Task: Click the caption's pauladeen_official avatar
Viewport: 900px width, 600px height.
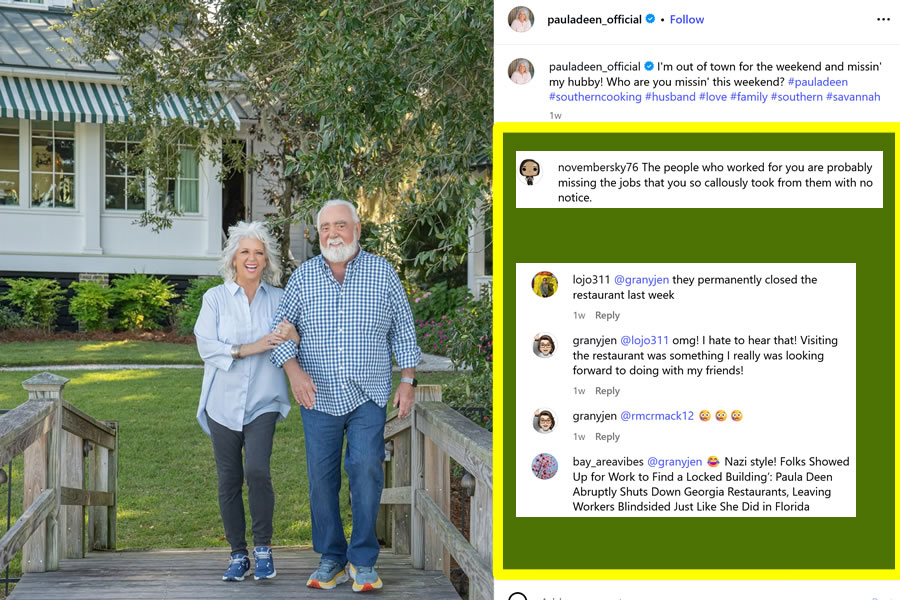Action: point(521,71)
